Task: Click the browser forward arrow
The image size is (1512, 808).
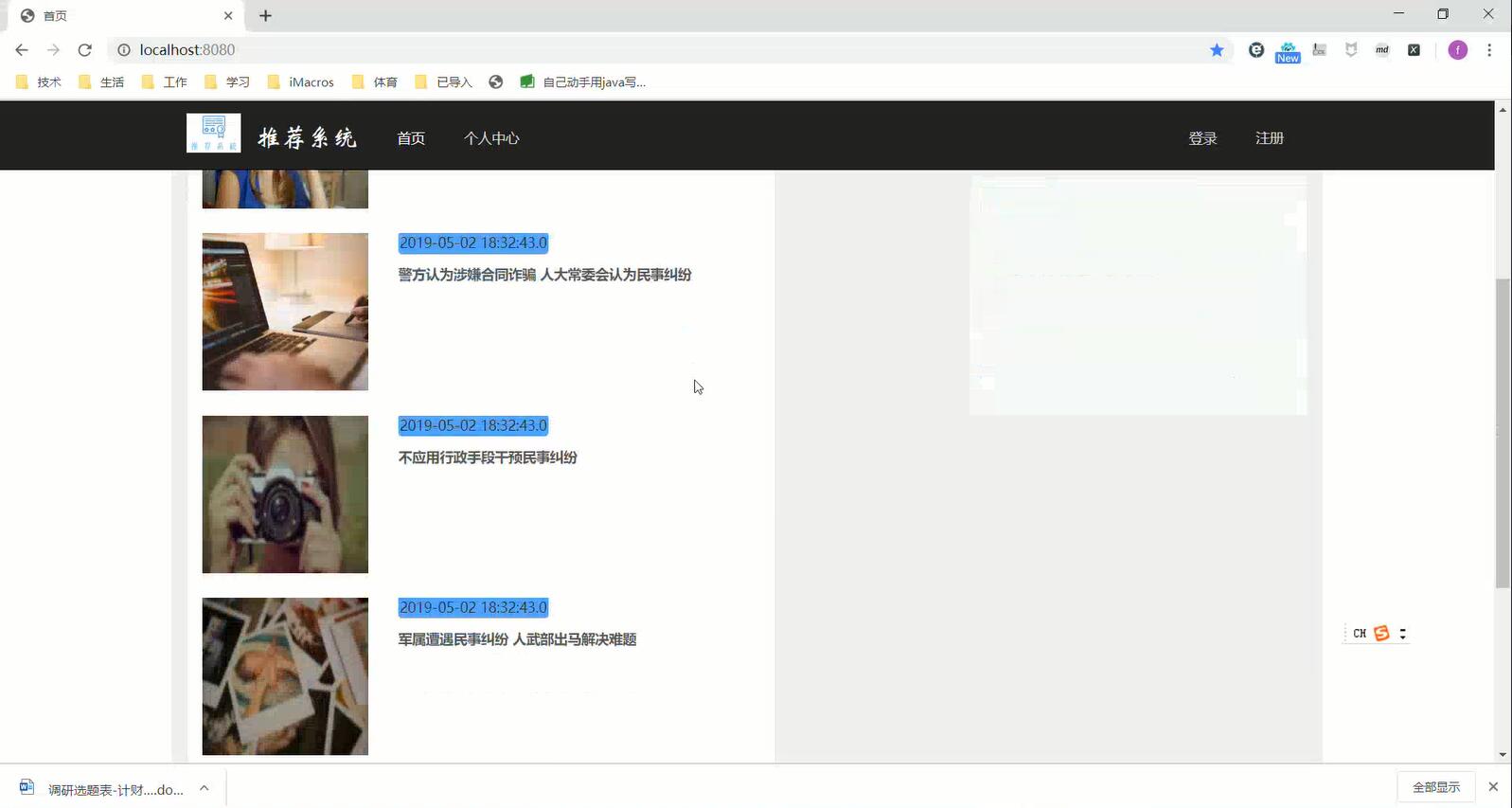Action: (53, 50)
